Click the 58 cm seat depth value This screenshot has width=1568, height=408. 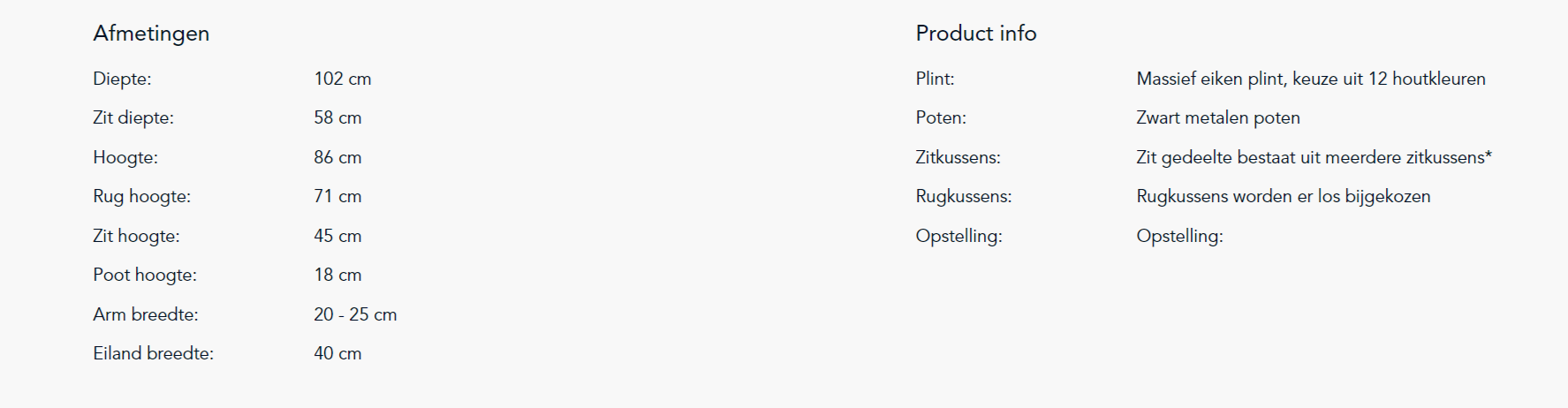coord(337,117)
